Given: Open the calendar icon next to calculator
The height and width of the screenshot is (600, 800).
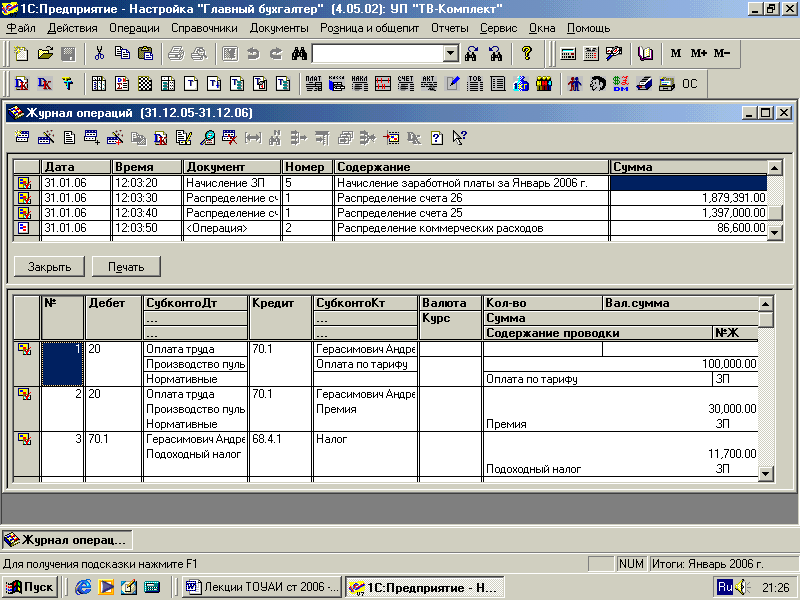Looking at the screenshot, I should tap(591, 54).
